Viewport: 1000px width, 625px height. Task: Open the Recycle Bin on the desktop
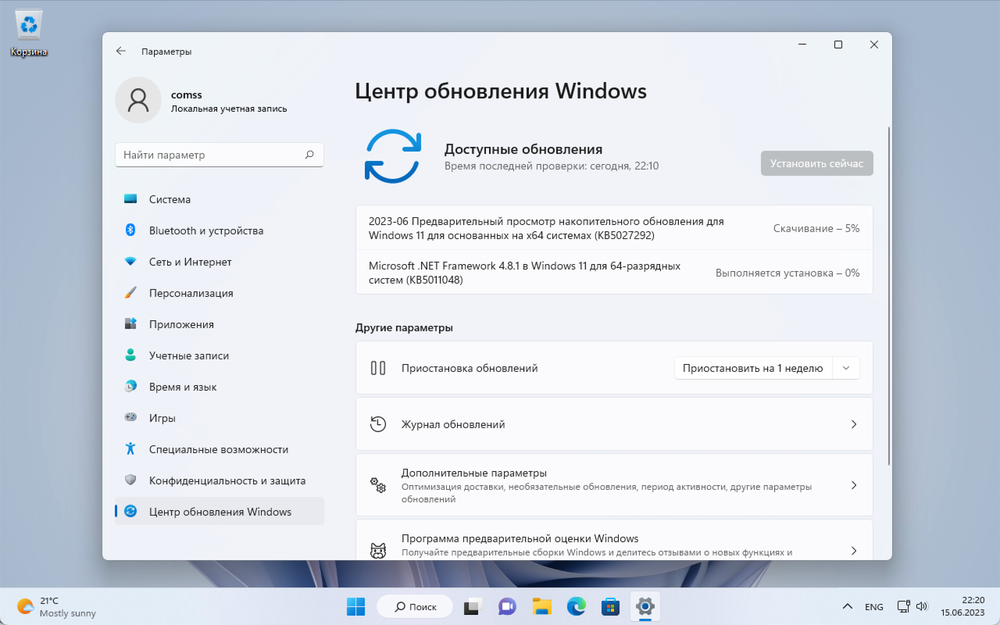[29, 33]
